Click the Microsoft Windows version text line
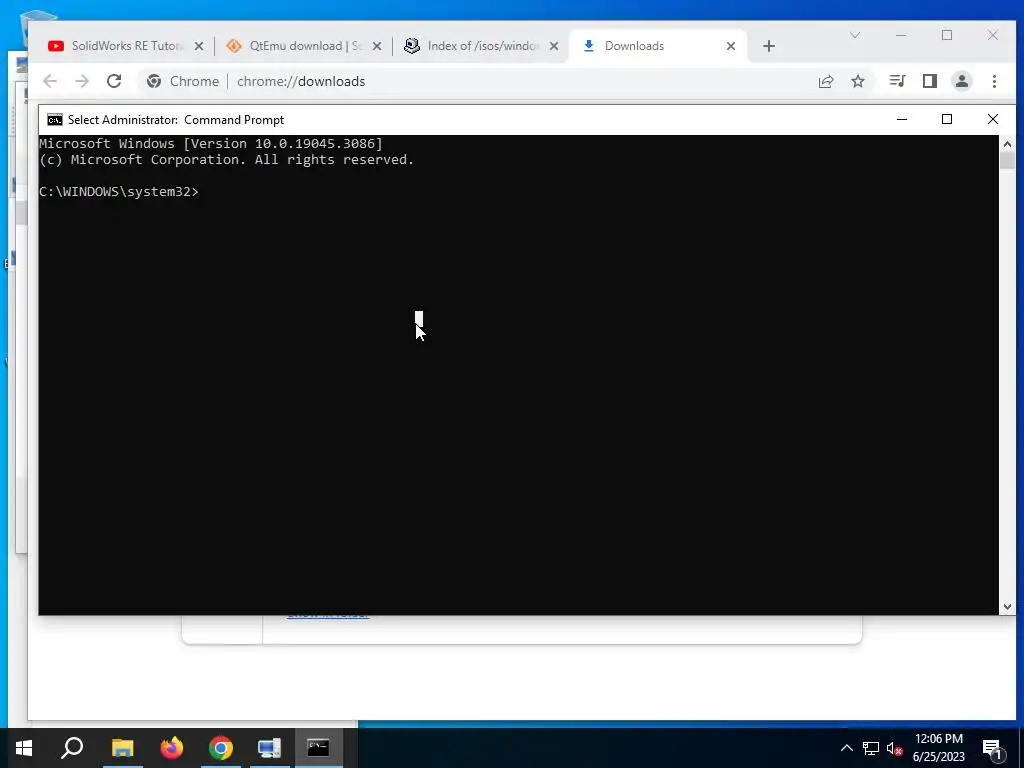This screenshot has width=1024, height=768. (211, 144)
